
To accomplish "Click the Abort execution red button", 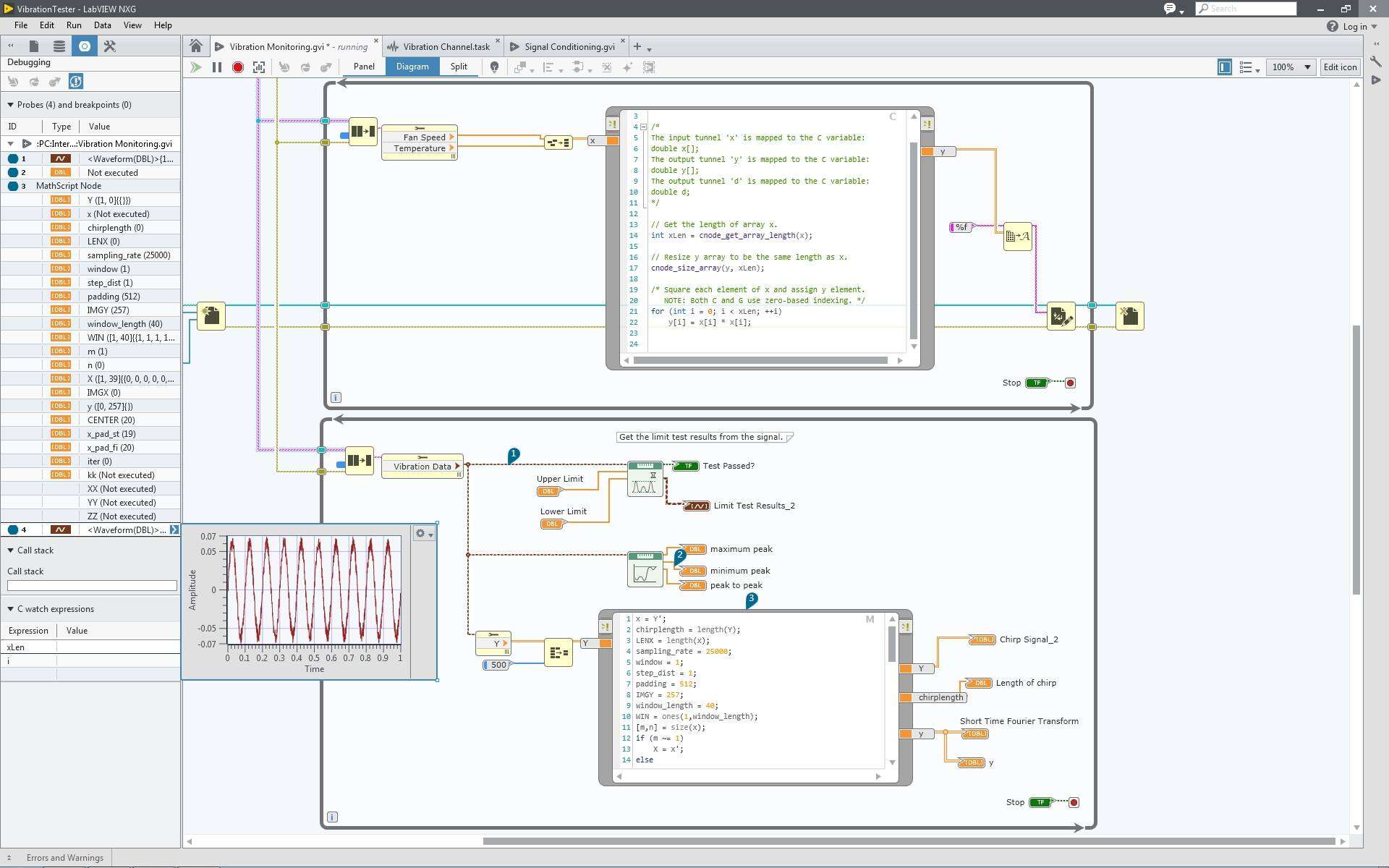I will (x=237, y=67).
